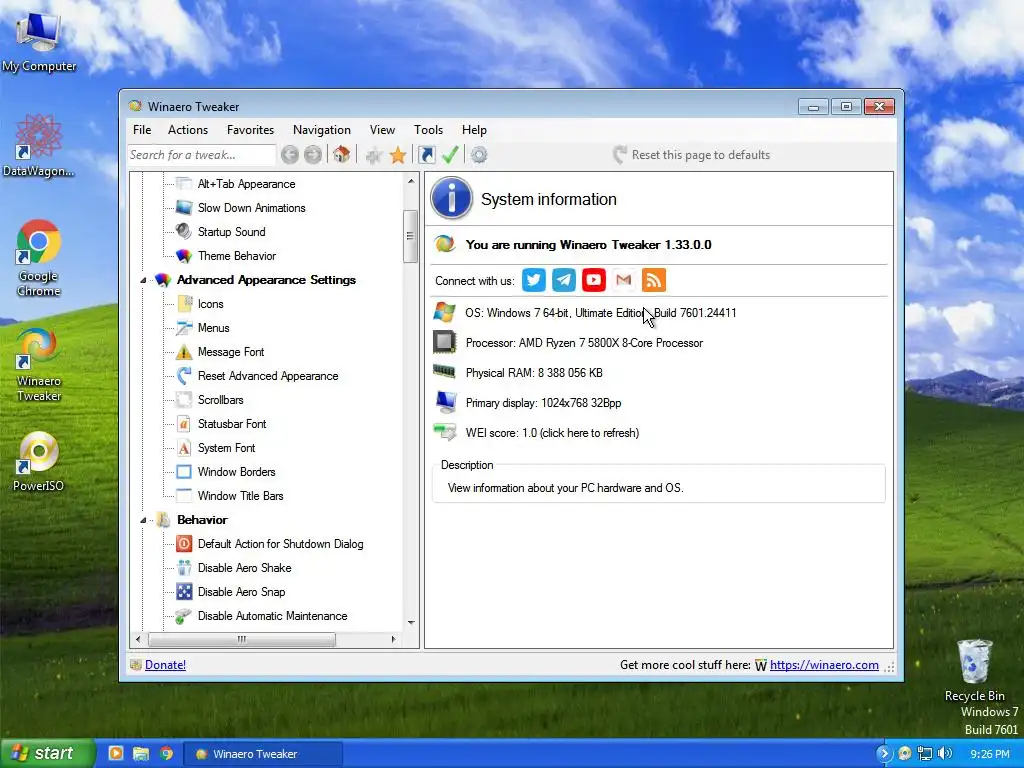Open the Favorites menu

pyautogui.click(x=250, y=130)
